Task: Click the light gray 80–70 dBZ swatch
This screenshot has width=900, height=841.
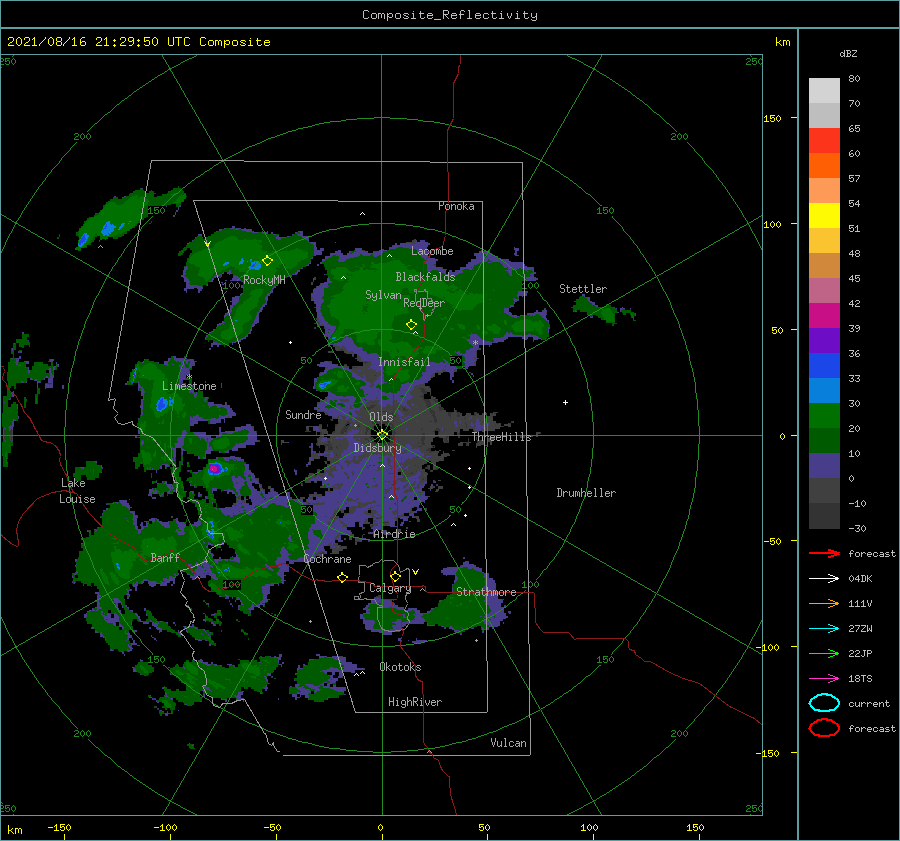Action: (x=824, y=91)
